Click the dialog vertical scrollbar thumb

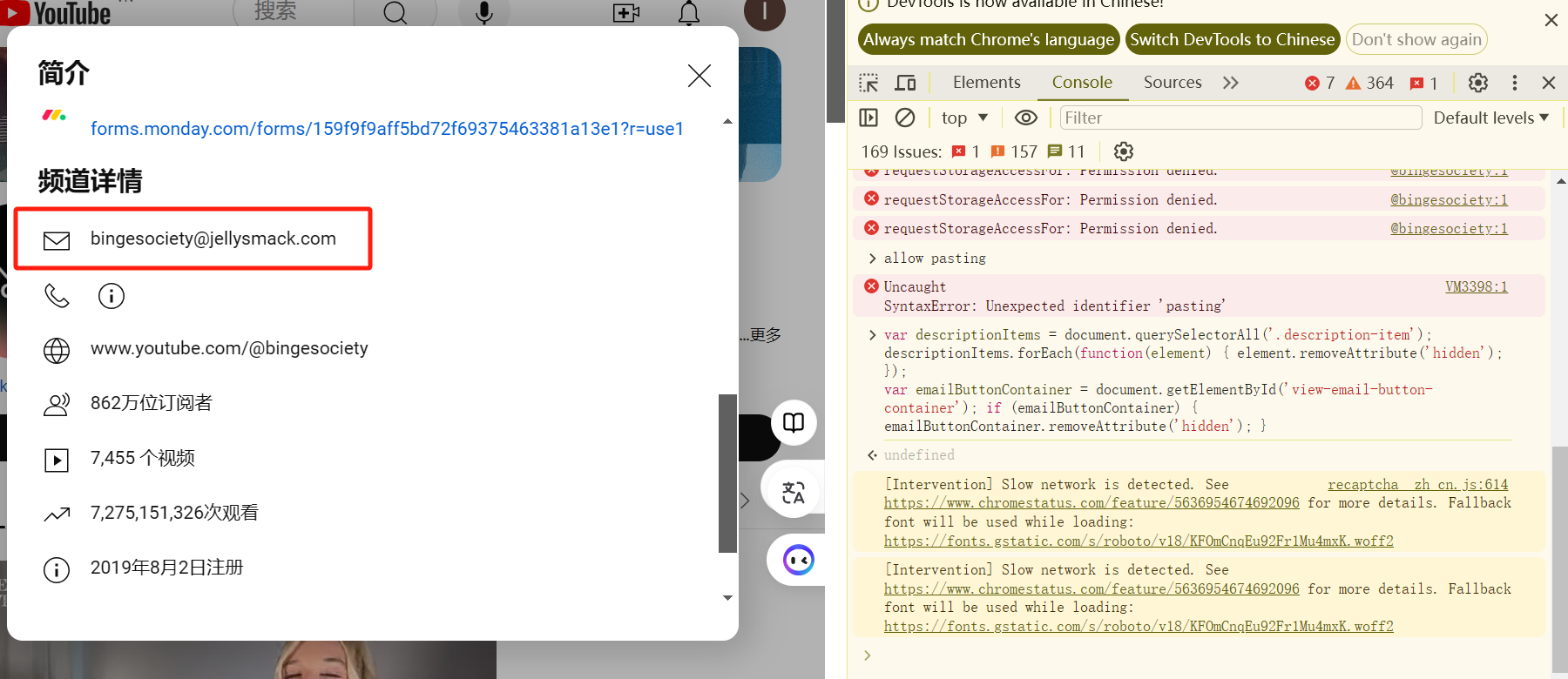click(727, 474)
